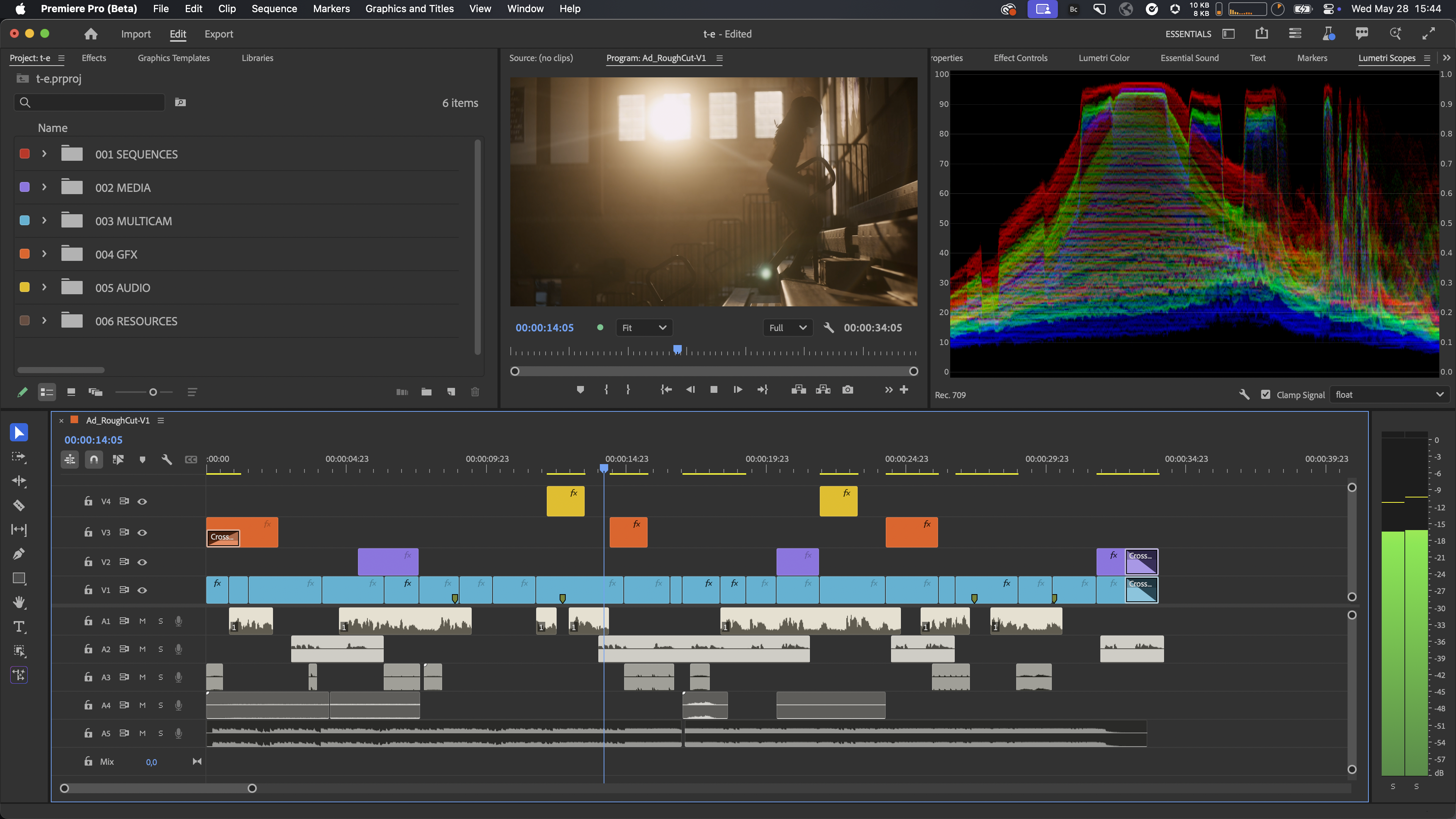The height and width of the screenshot is (819, 1456).
Task: Toggle lock on track V1
Action: [88, 590]
